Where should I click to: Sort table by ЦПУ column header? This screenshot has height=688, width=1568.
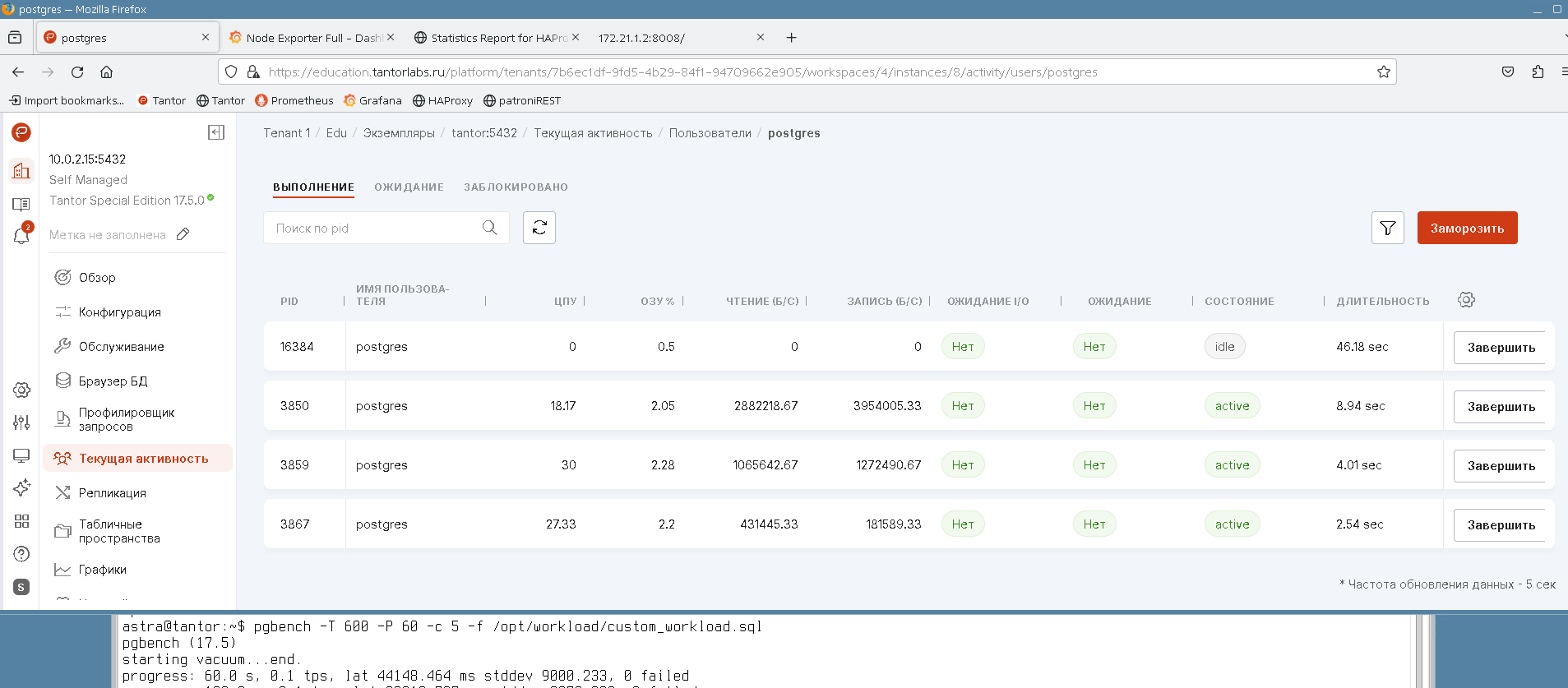(x=565, y=301)
